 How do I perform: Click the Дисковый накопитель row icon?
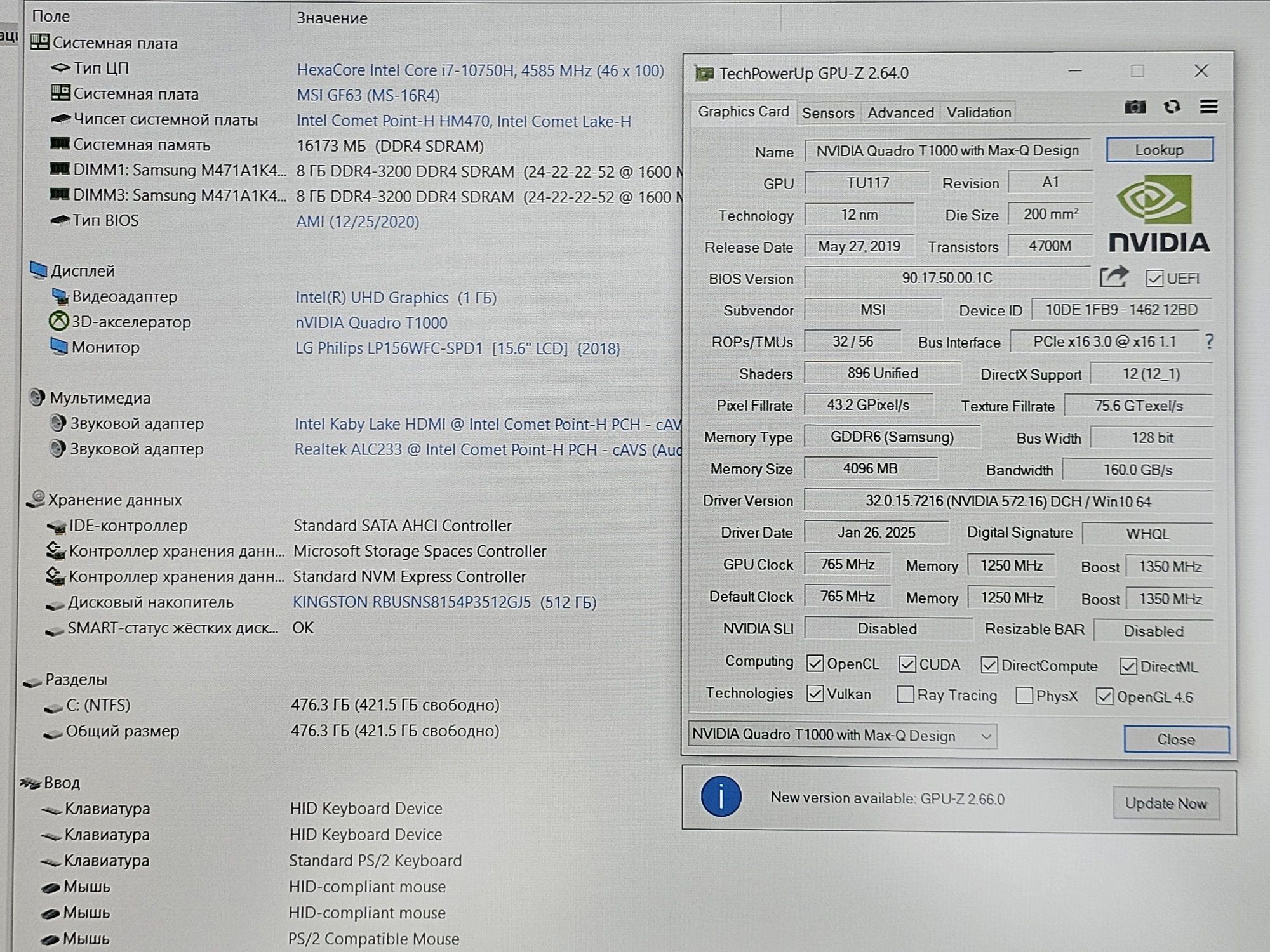coord(55,605)
